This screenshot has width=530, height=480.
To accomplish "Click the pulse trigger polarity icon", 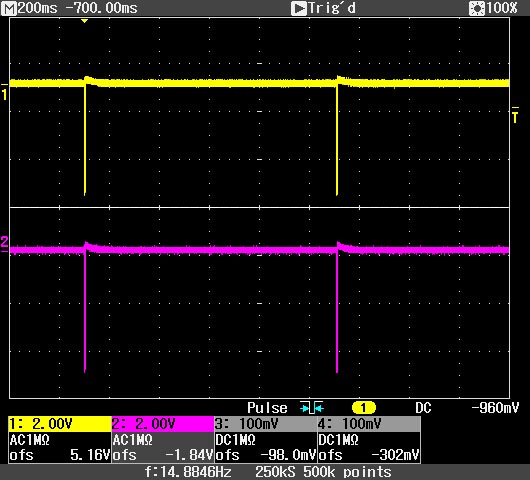I will 311,408.
